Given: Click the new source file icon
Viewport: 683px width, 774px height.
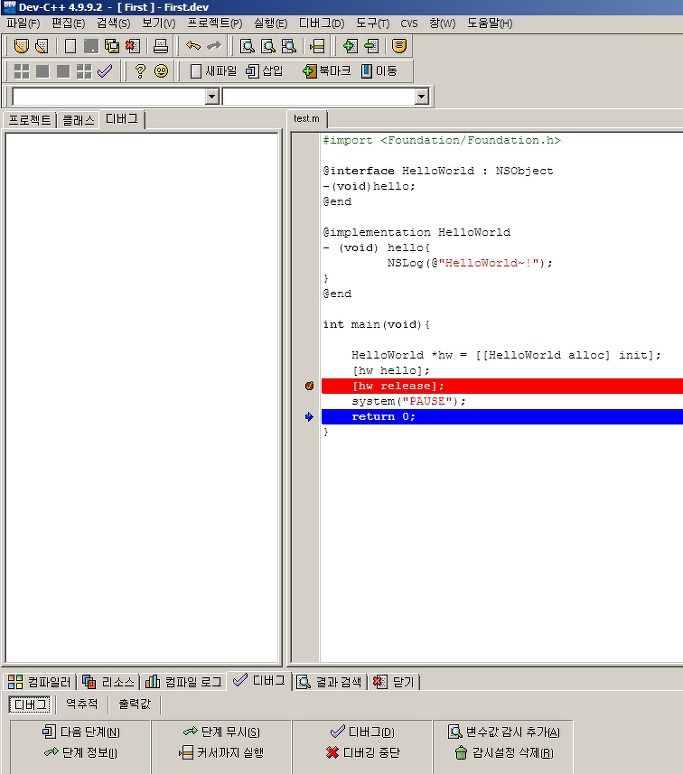Looking at the screenshot, I should (71, 46).
